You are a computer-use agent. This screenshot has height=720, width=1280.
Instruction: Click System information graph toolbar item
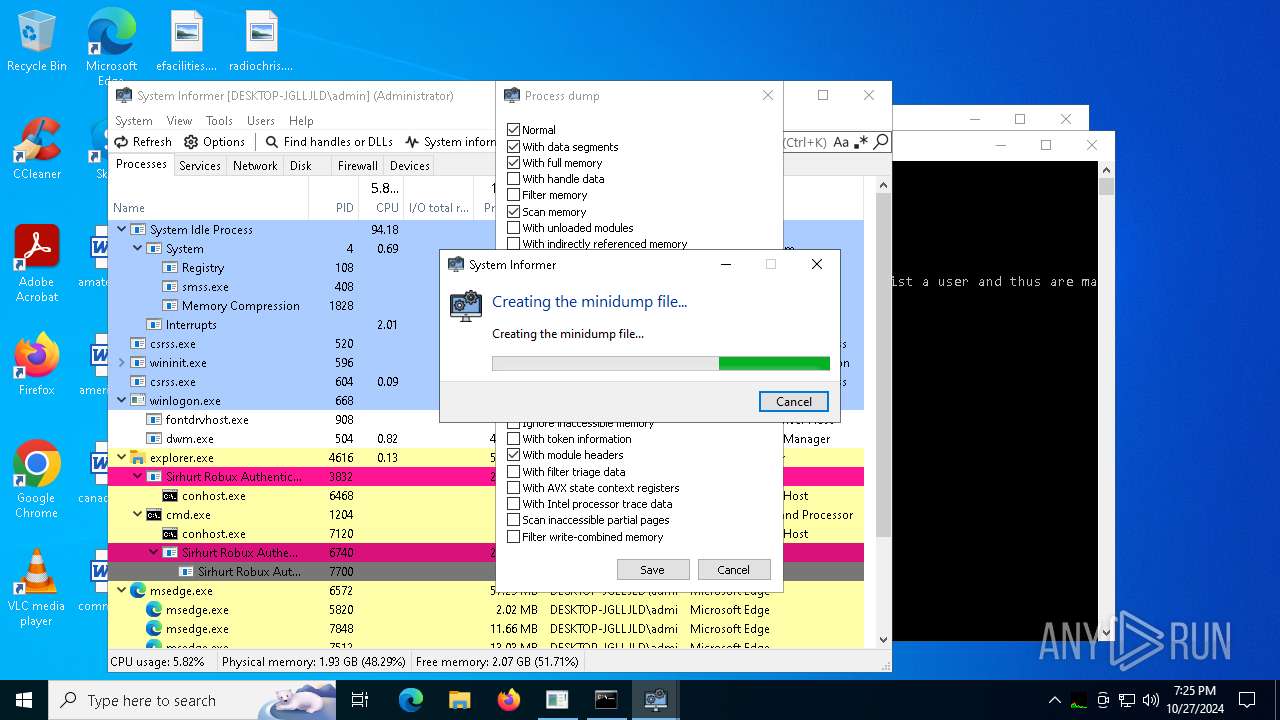[450, 142]
